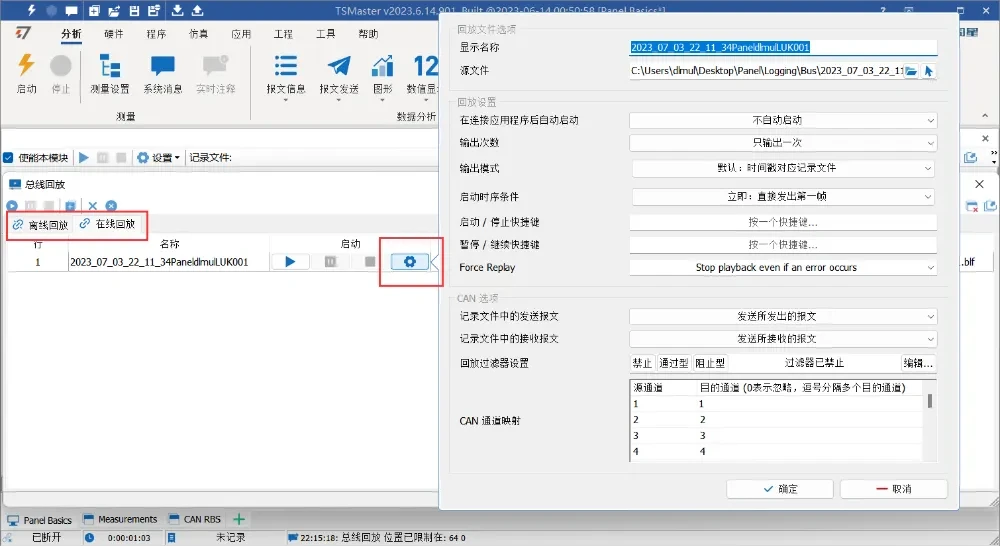Expand the 输出次数 dropdown

point(782,143)
